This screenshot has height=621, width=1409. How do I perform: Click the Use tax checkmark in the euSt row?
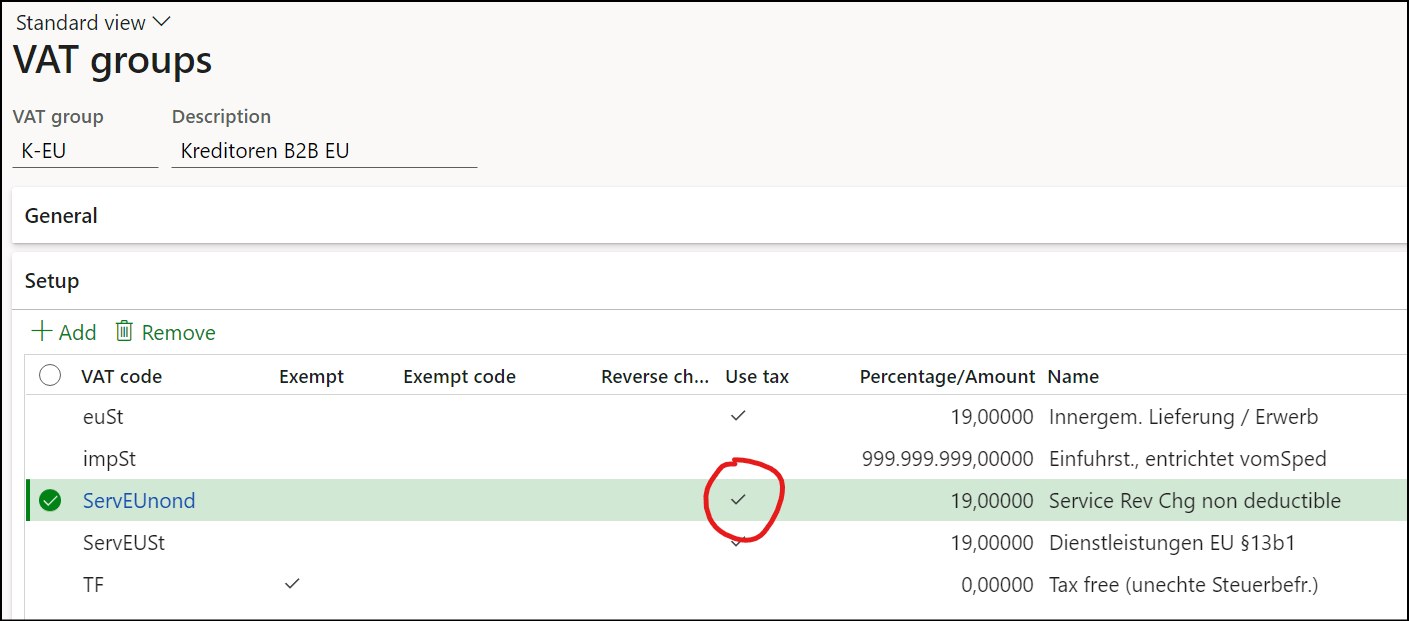737,416
